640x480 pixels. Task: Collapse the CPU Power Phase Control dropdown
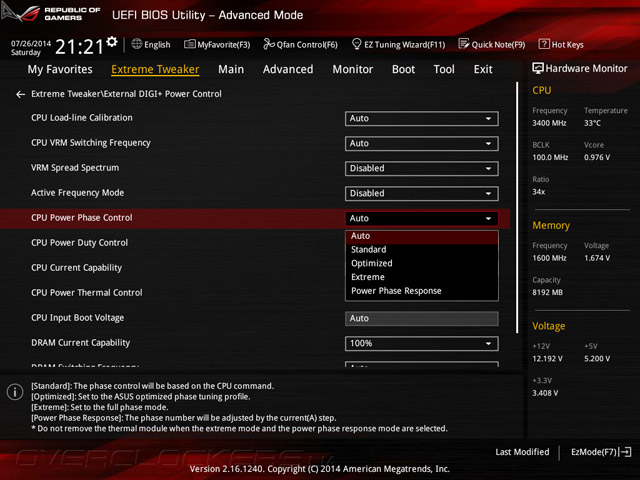click(x=422, y=218)
